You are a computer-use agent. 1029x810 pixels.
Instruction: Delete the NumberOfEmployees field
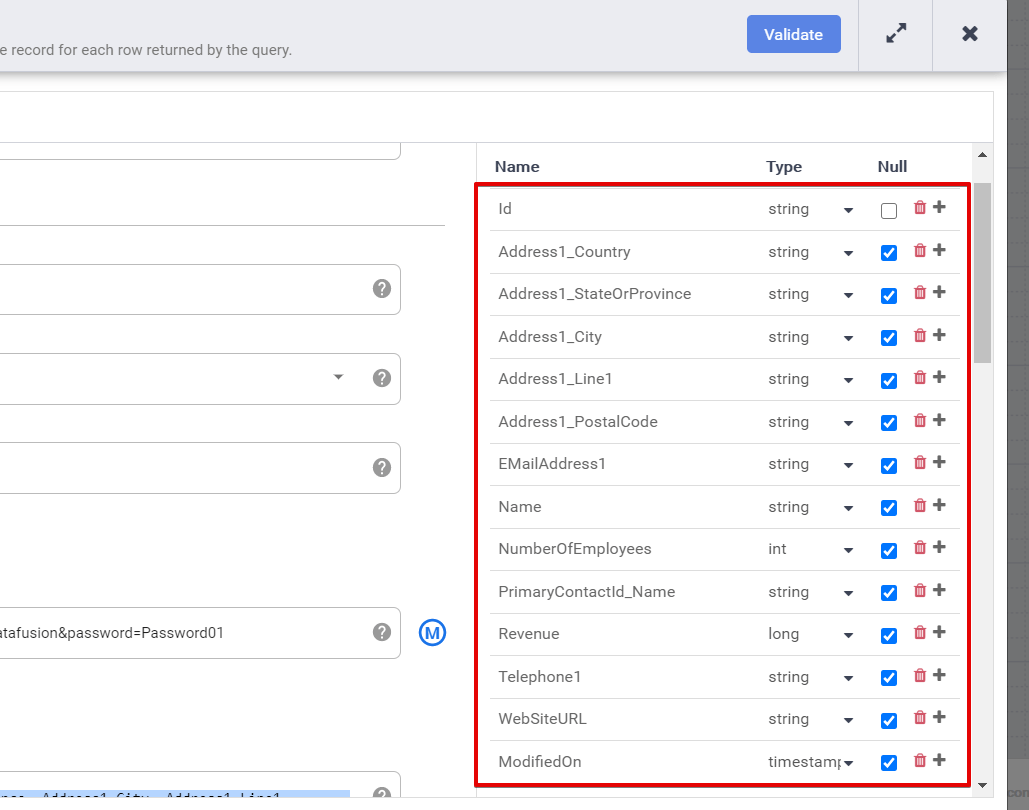(x=919, y=547)
